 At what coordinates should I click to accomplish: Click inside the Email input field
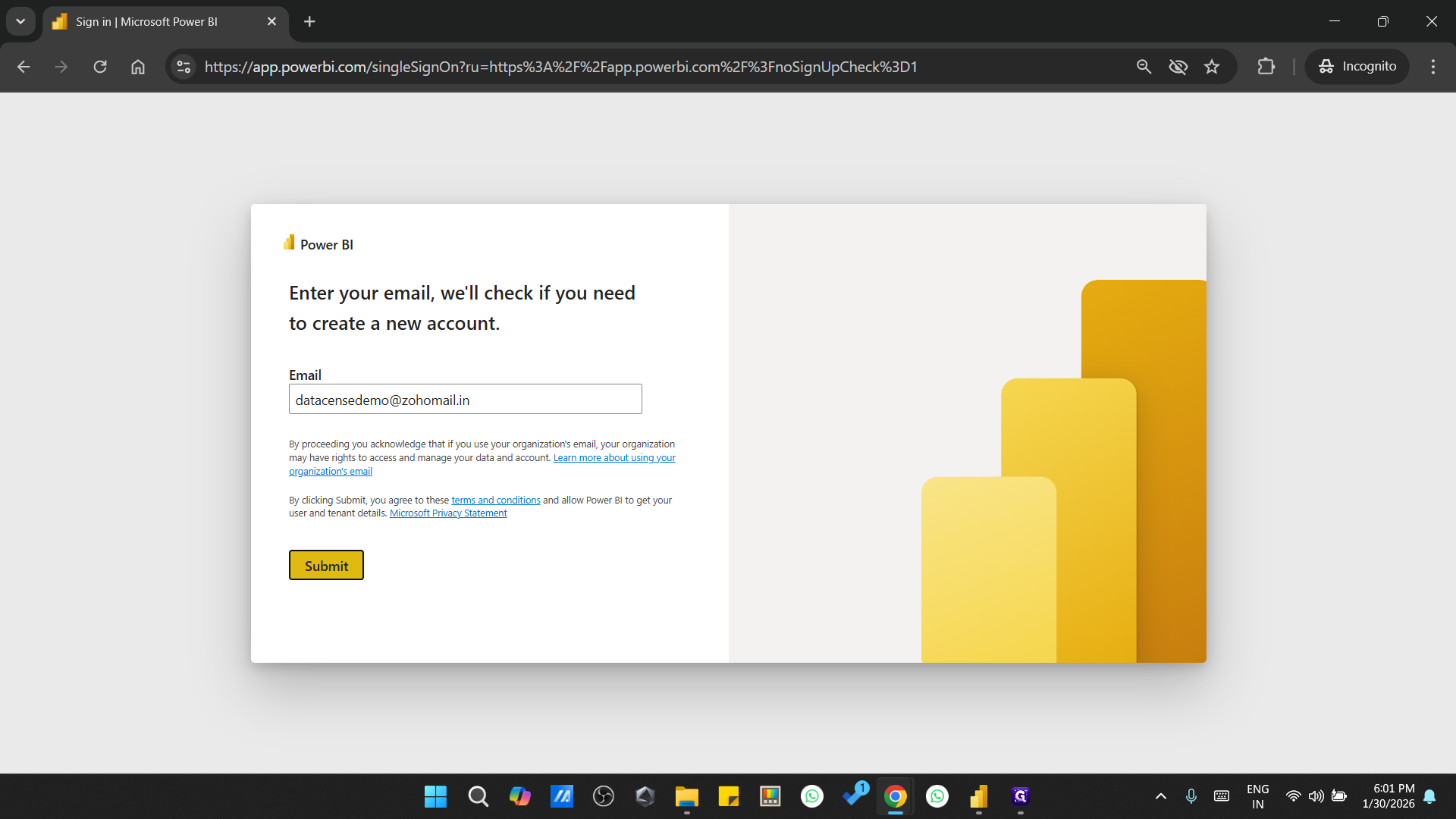[x=465, y=399]
